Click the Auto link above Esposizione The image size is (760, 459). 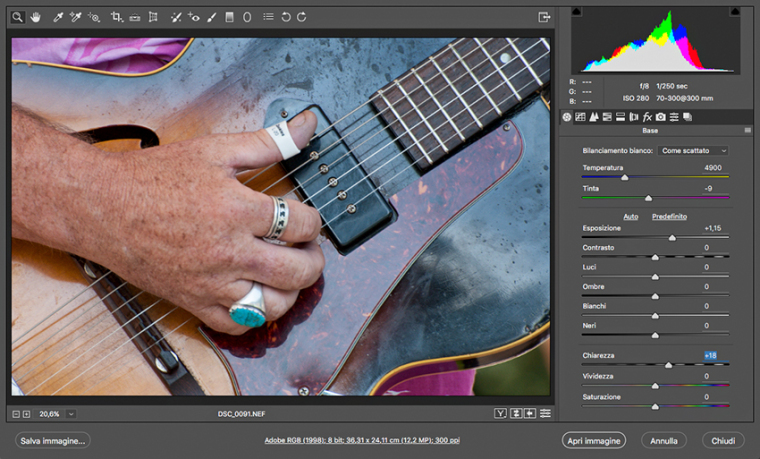click(x=630, y=216)
